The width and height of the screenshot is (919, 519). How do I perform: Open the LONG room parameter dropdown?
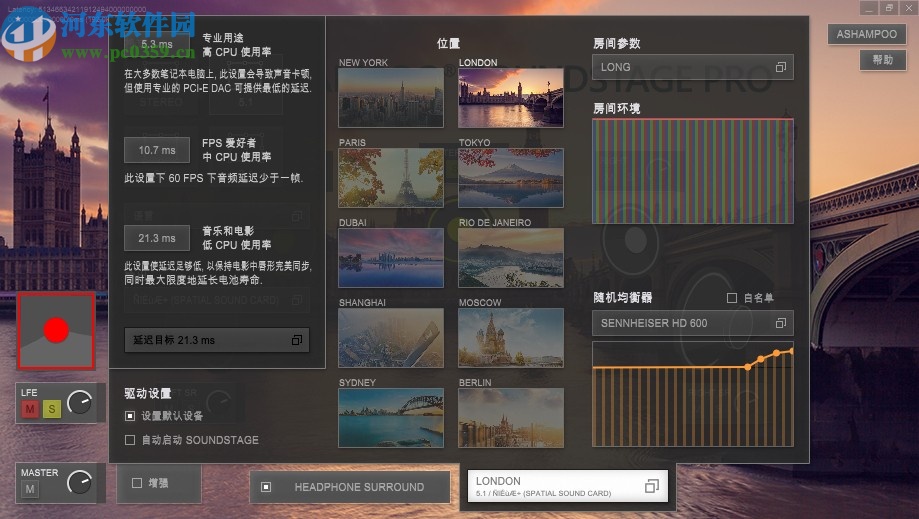[693, 67]
